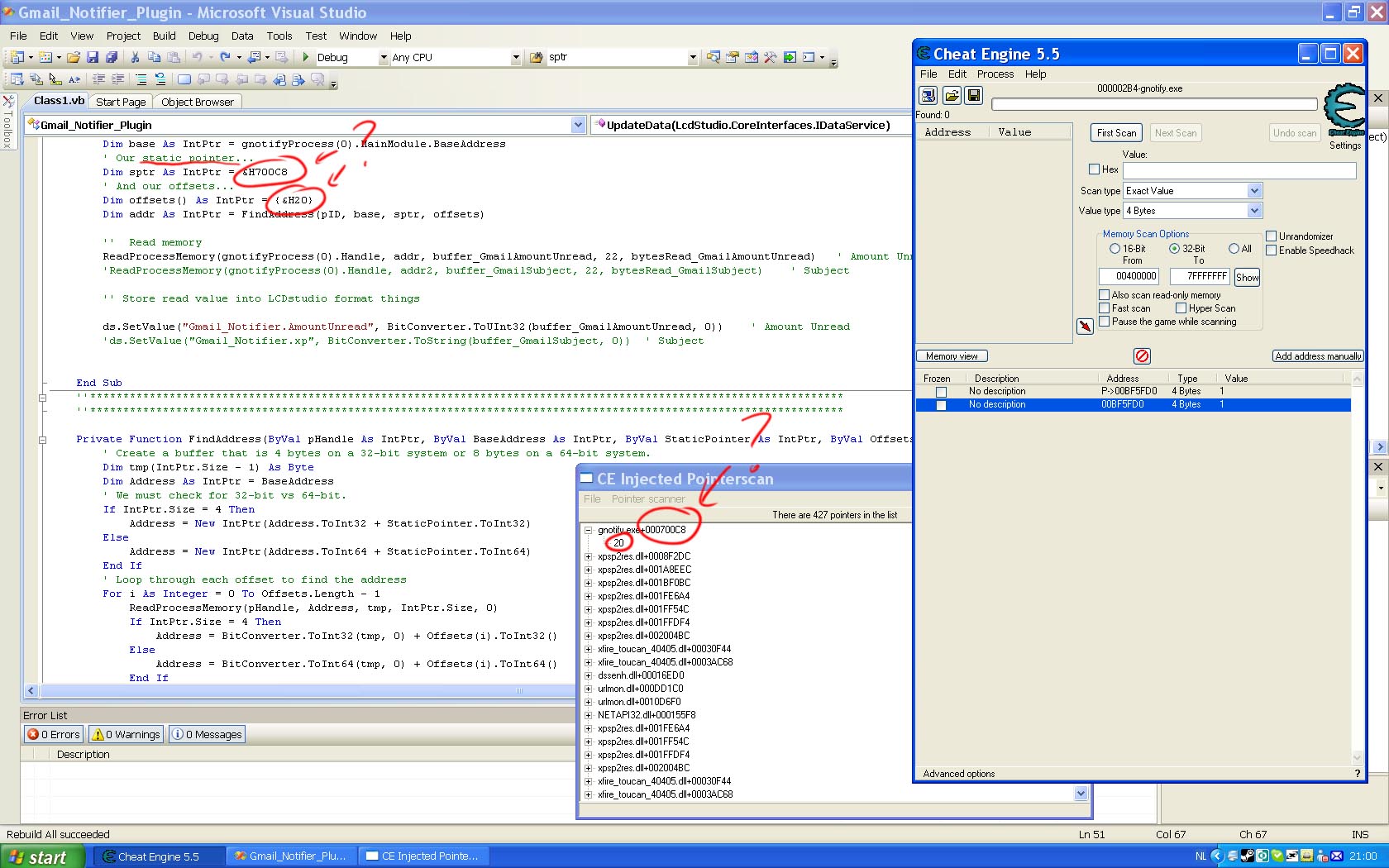The image size is (1389, 868).
Task: Click the red arrow add-to-list icon
Action: [1085, 327]
